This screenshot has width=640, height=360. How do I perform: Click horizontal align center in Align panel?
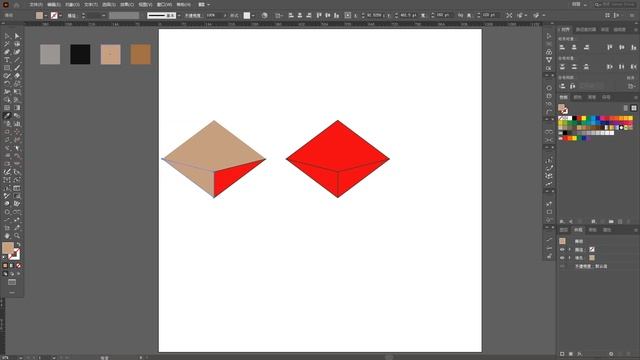(x=574, y=47)
